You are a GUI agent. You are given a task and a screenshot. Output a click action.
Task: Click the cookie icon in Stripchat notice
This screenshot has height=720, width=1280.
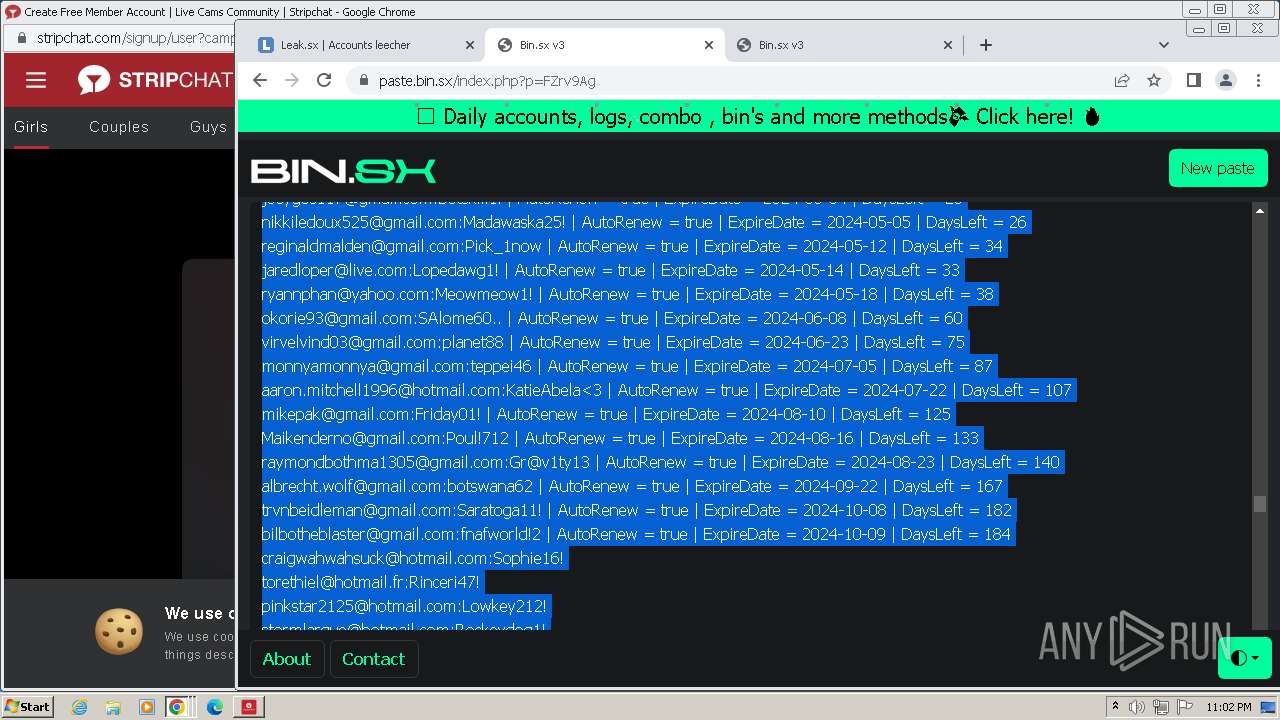[x=119, y=632]
